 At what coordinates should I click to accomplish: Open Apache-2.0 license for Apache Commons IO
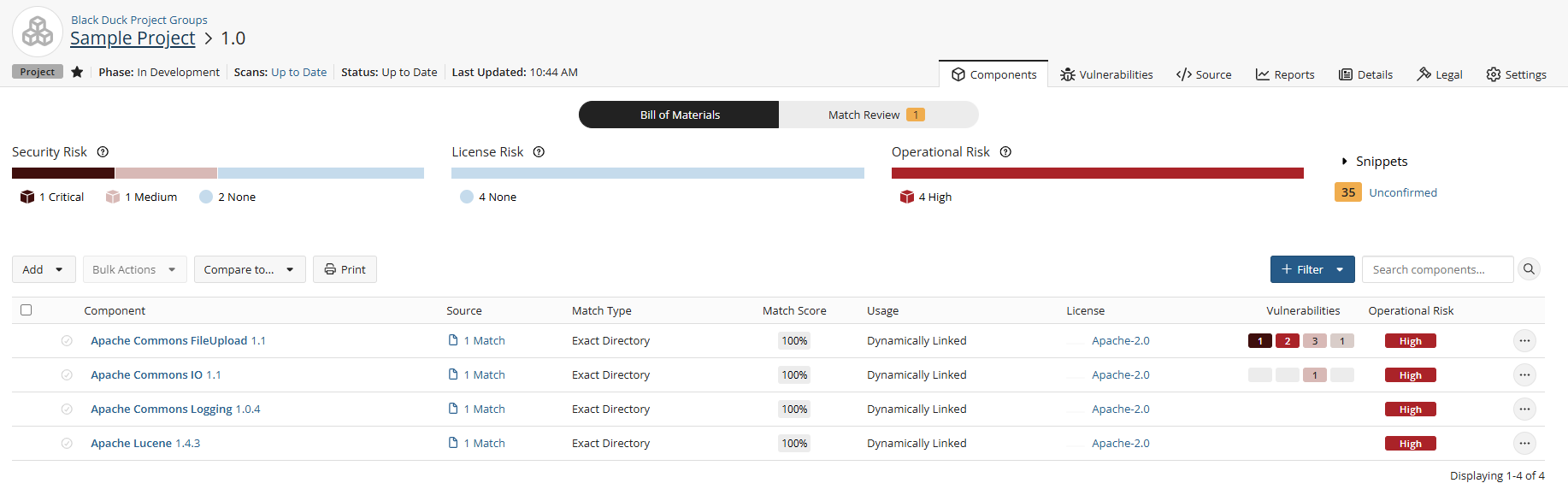1120,374
